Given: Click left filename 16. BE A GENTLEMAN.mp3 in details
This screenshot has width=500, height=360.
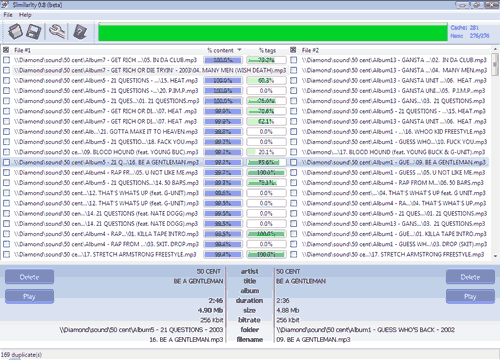Looking at the screenshot, I should coord(186,339).
